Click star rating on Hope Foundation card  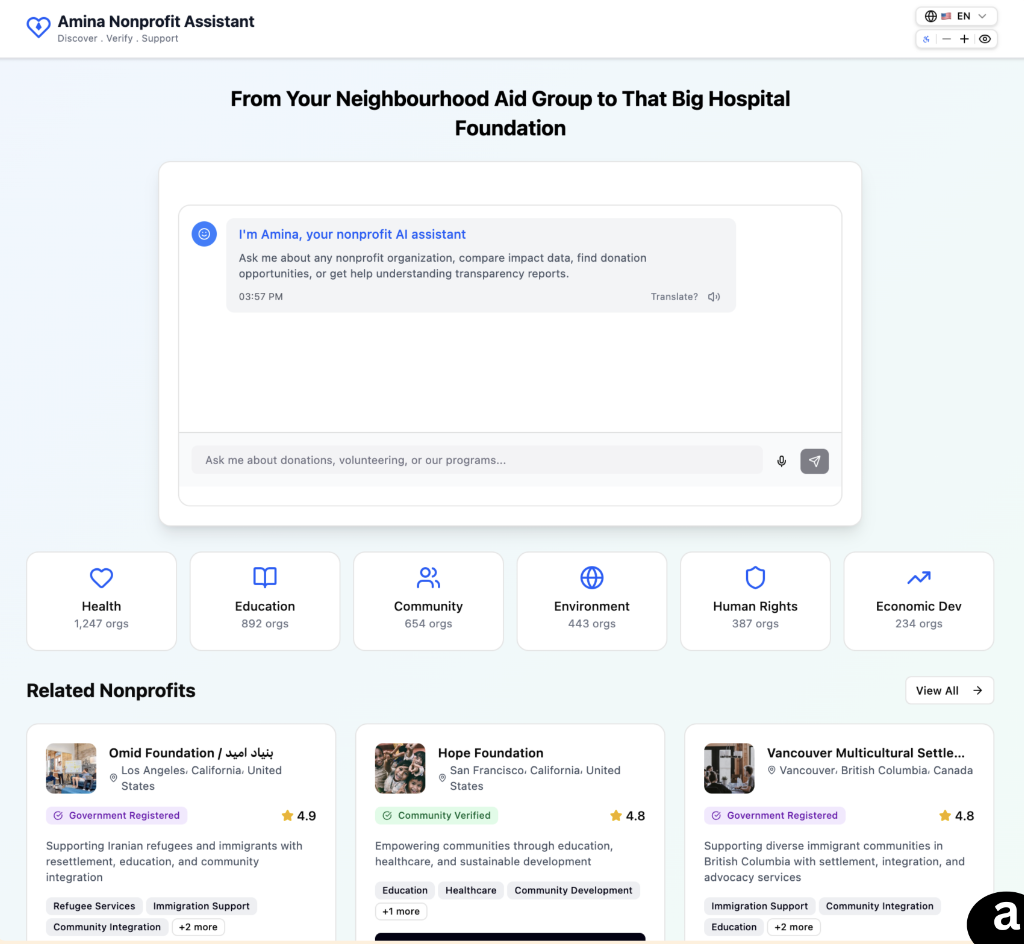(628, 815)
